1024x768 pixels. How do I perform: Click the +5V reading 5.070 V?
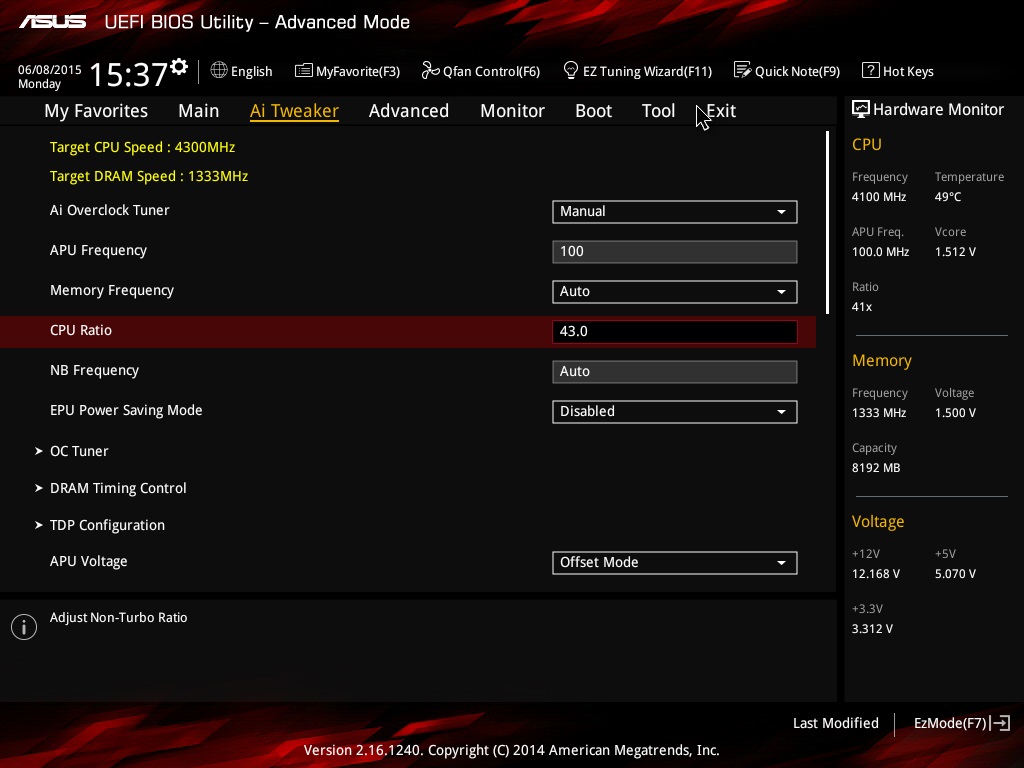[x=955, y=573]
